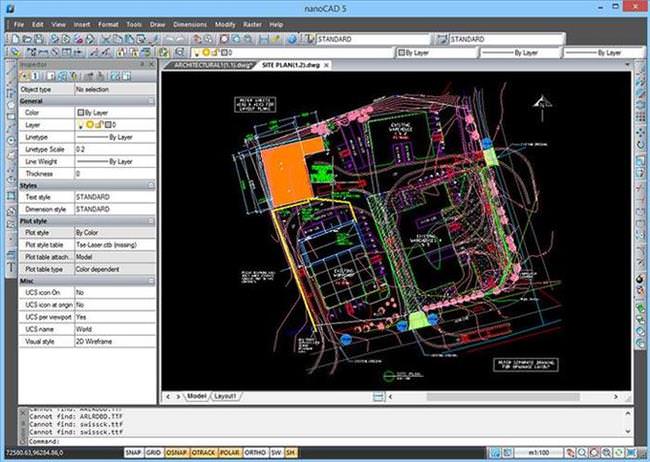Open the File menu

[19, 24]
